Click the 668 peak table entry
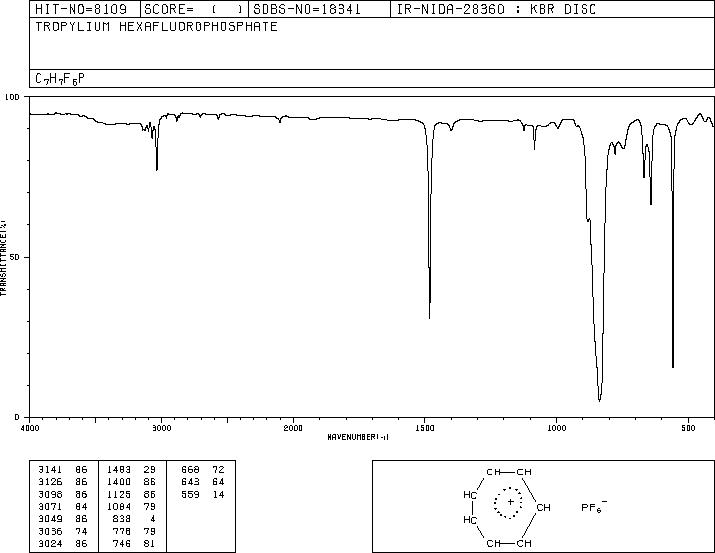This screenshot has width=715, height=553. [190, 470]
